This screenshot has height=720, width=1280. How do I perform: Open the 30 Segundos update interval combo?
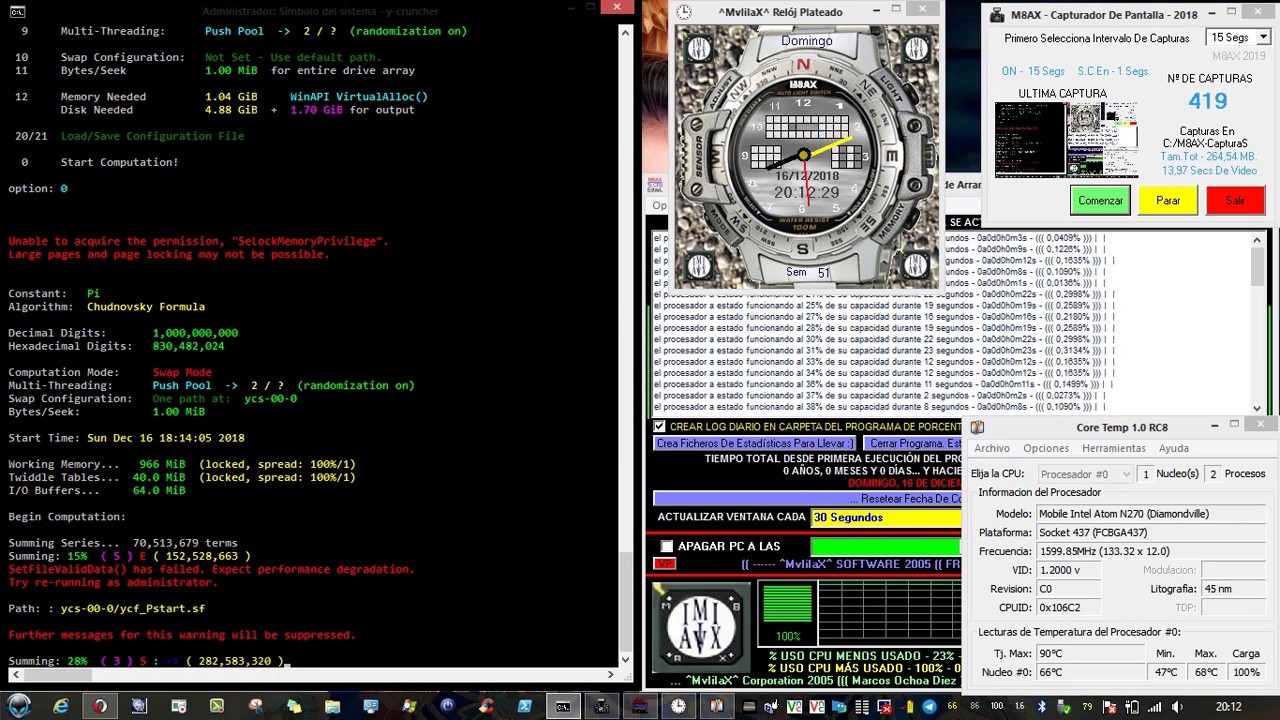click(885, 517)
